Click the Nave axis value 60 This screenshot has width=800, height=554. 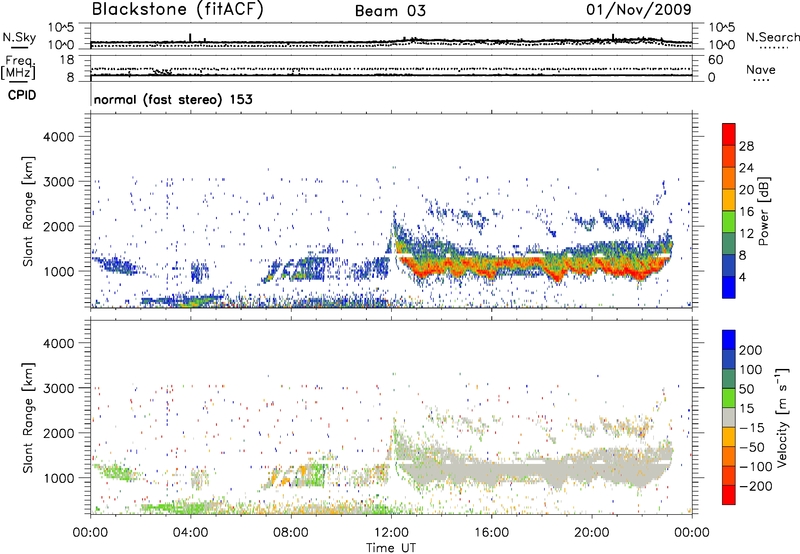[x=715, y=60]
